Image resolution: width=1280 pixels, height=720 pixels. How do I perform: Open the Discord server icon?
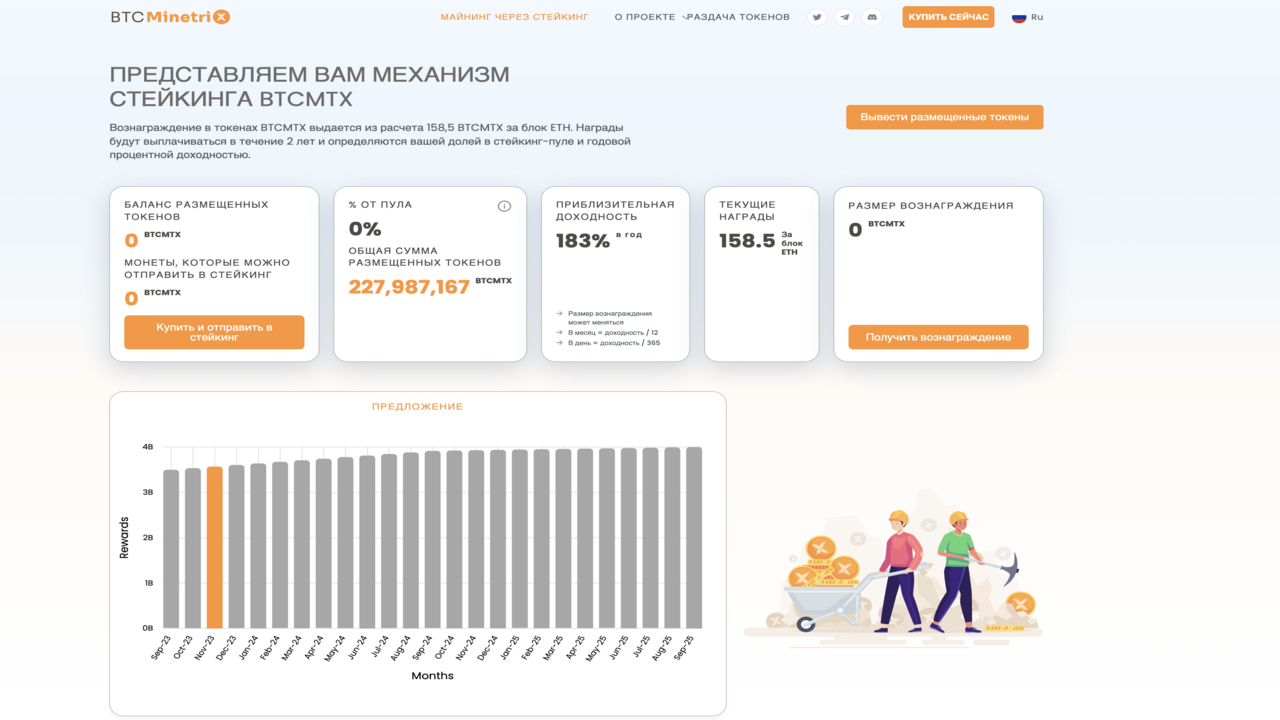(872, 17)
